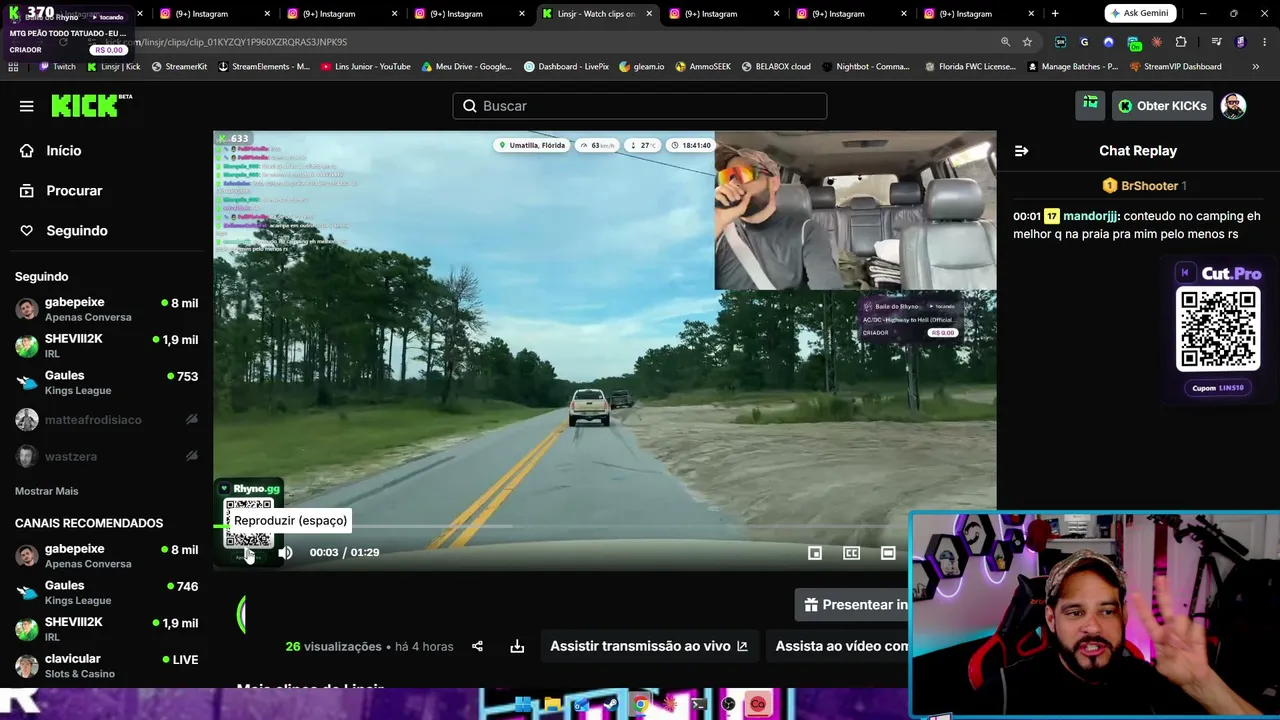Open the Terminal from the taskbar

coord(699,705)
